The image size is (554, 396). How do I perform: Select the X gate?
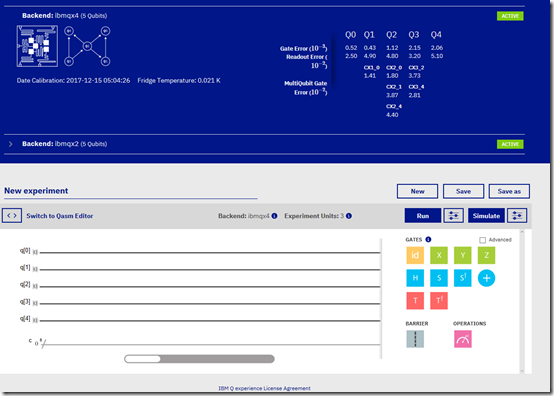(x=439, y=255)
